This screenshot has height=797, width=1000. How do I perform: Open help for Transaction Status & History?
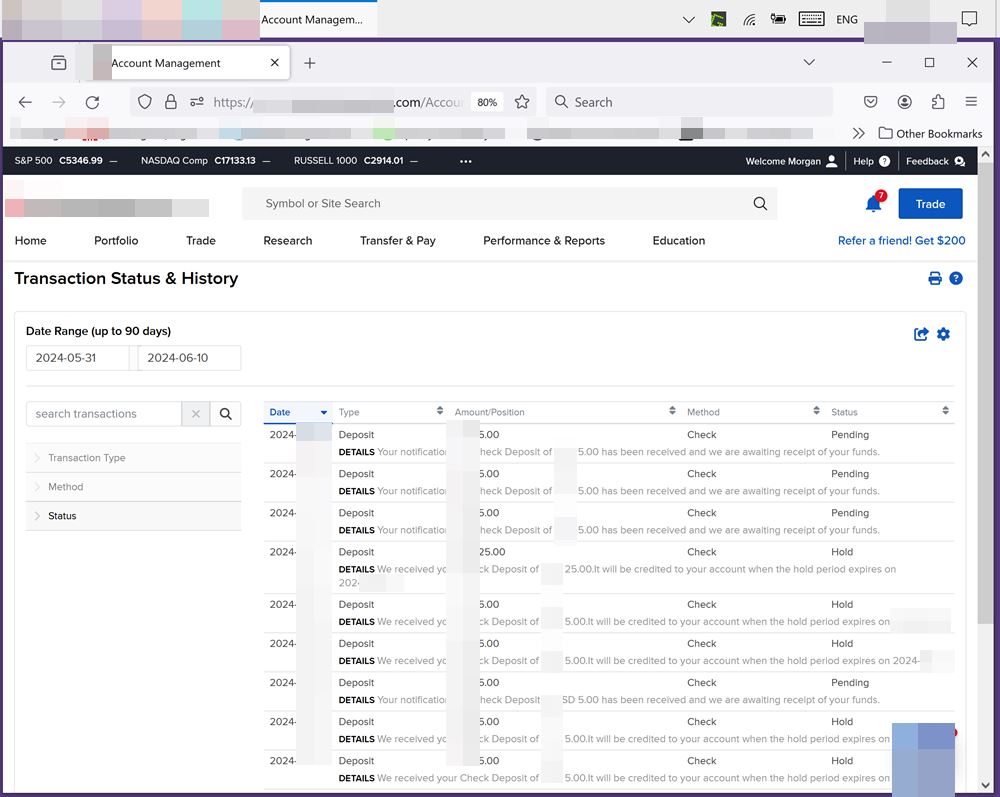coord(955,278)
